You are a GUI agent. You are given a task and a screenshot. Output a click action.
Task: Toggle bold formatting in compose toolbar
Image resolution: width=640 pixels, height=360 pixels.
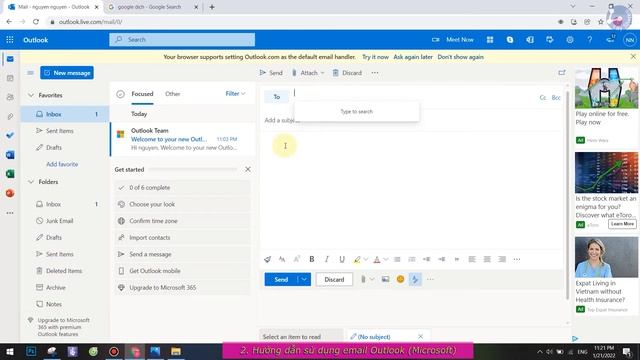(x=312, y=259)
